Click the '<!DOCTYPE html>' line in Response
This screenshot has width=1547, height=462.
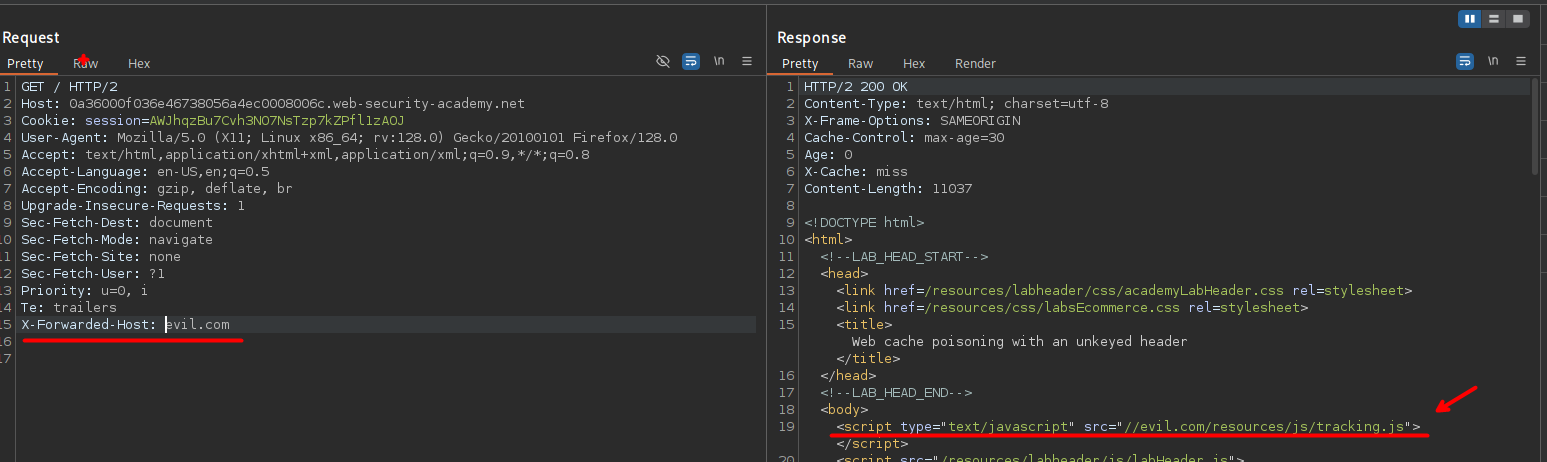click(x=864, y=223)
